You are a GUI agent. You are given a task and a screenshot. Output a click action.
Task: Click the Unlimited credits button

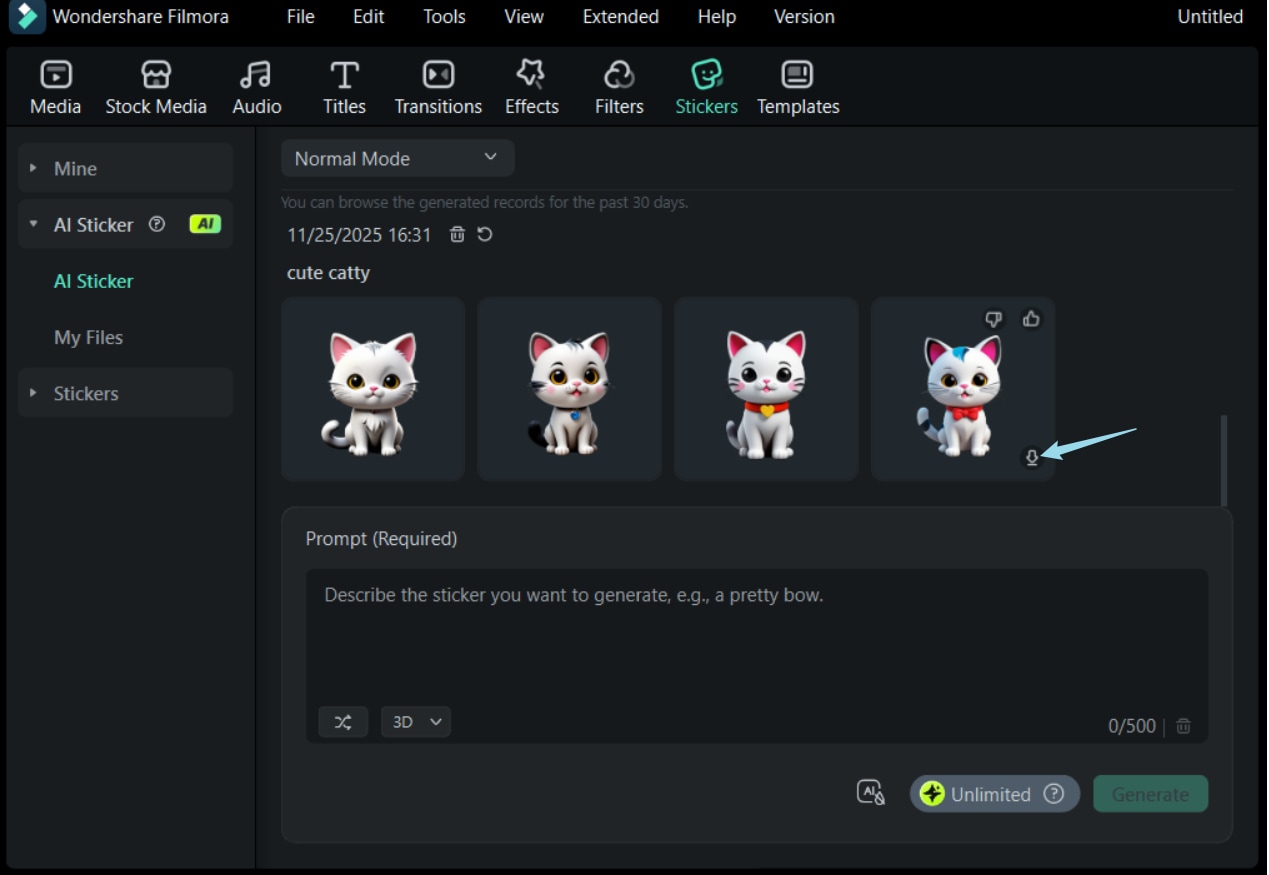[x=994, y=794]
